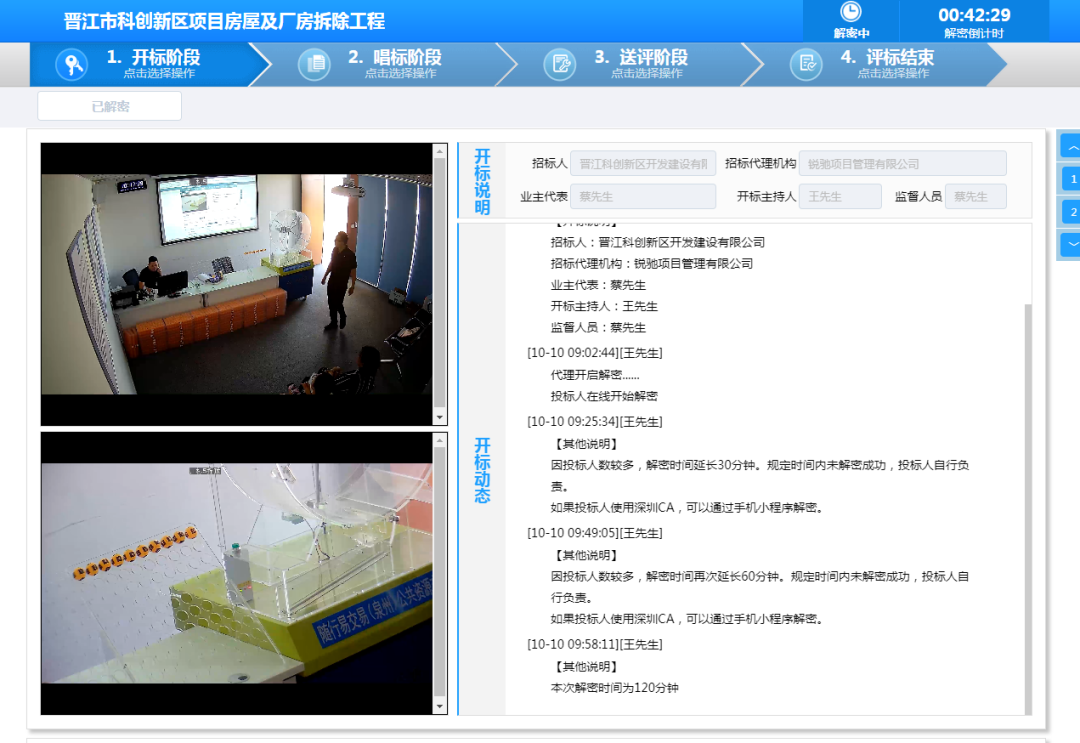Click the document icon for 唱标阶段
Screen dimensions: 1080x743
[x=314, y=65]
